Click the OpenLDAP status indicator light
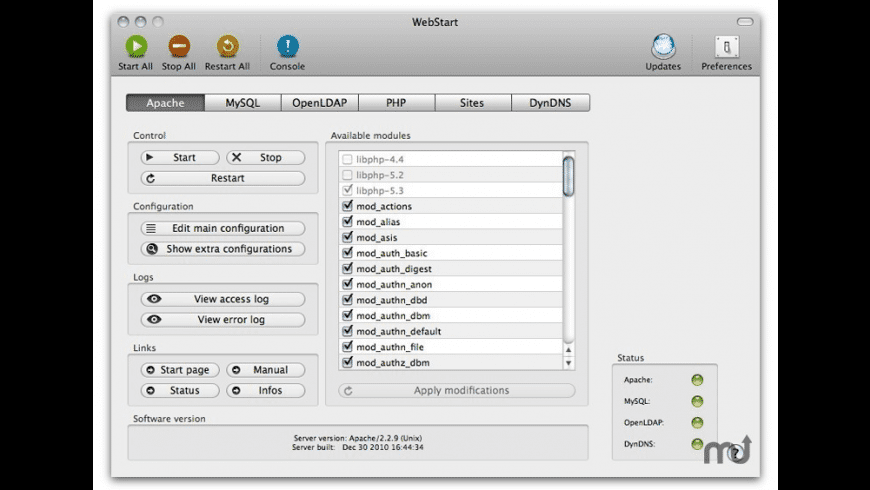This screenshot has height=490, width=870. click(x=697, y=422)
